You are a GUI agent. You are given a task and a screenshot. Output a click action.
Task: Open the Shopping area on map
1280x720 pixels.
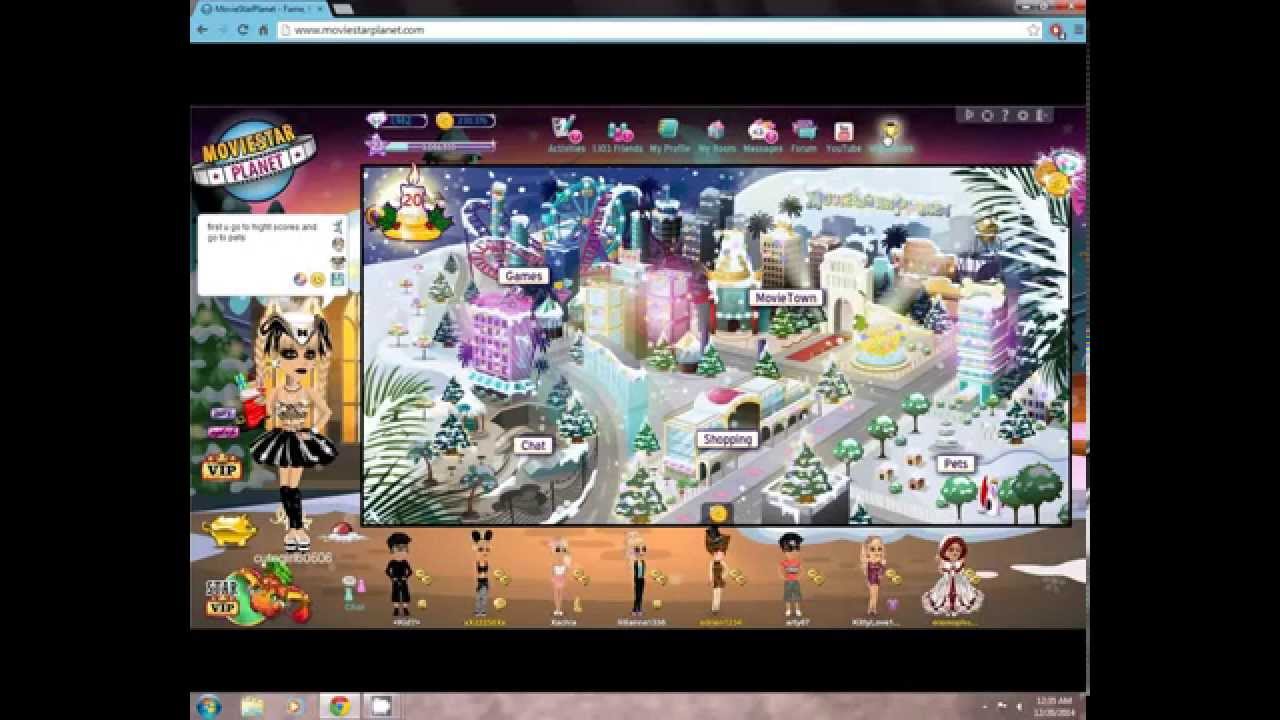click(x=727, y=439)
